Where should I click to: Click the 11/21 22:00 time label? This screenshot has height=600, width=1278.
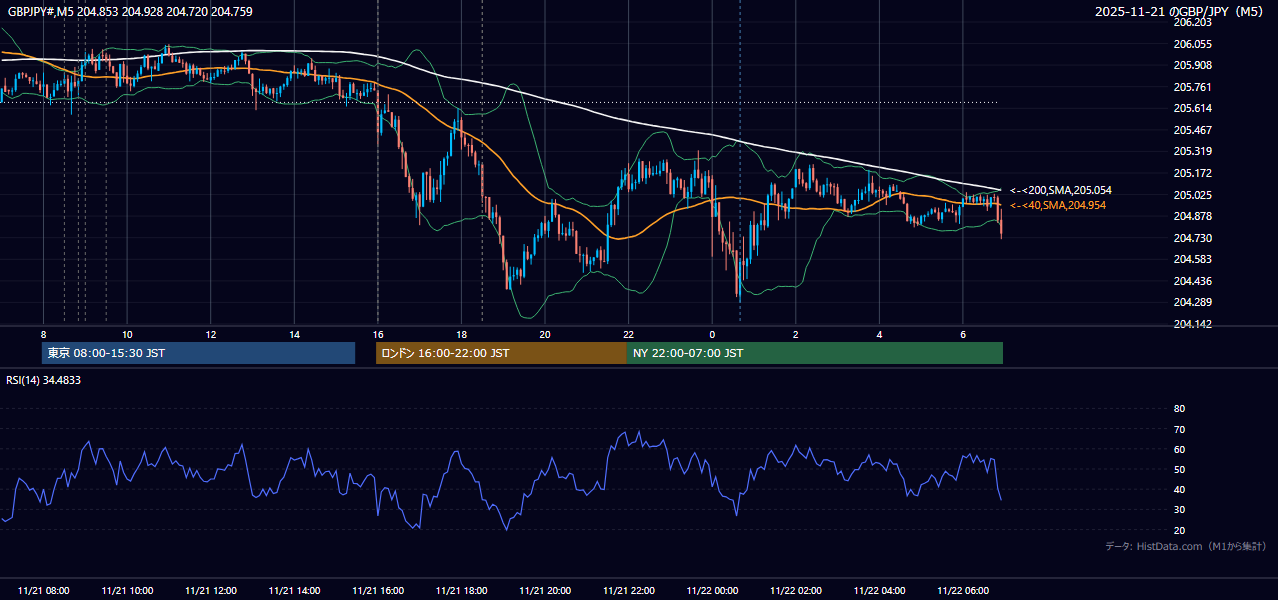[x=628, y=591]
